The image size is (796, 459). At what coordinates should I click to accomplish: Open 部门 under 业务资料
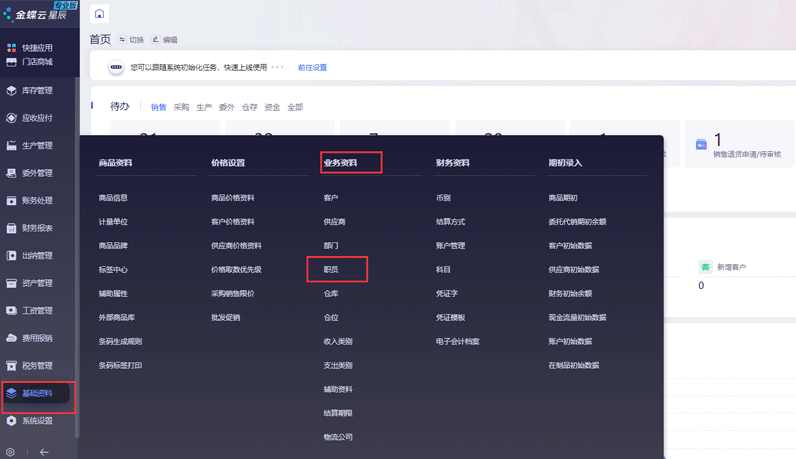pyautogui.click(x=331, y=245)
